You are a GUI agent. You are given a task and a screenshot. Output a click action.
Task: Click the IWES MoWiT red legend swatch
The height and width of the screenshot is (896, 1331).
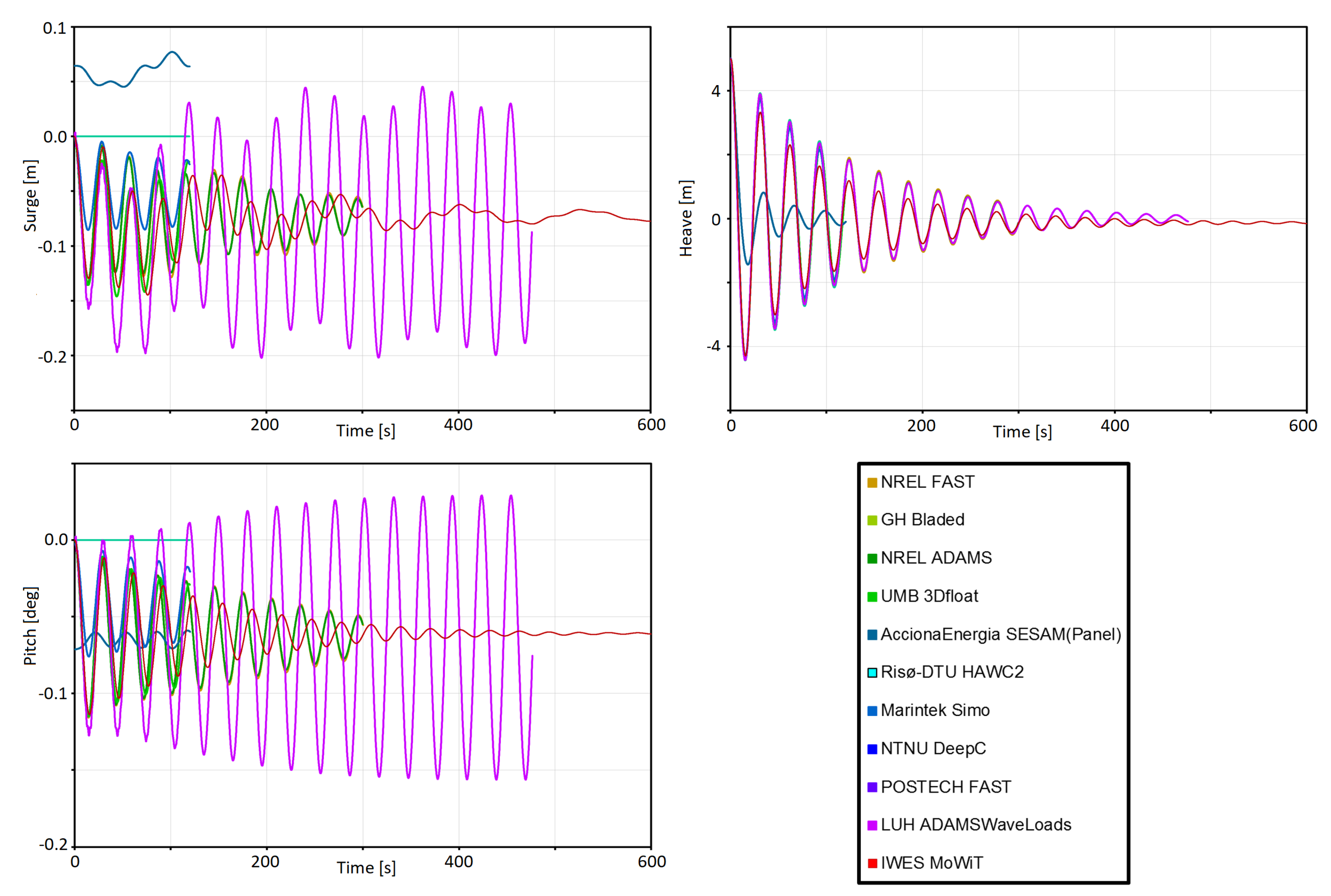[872, 863]
